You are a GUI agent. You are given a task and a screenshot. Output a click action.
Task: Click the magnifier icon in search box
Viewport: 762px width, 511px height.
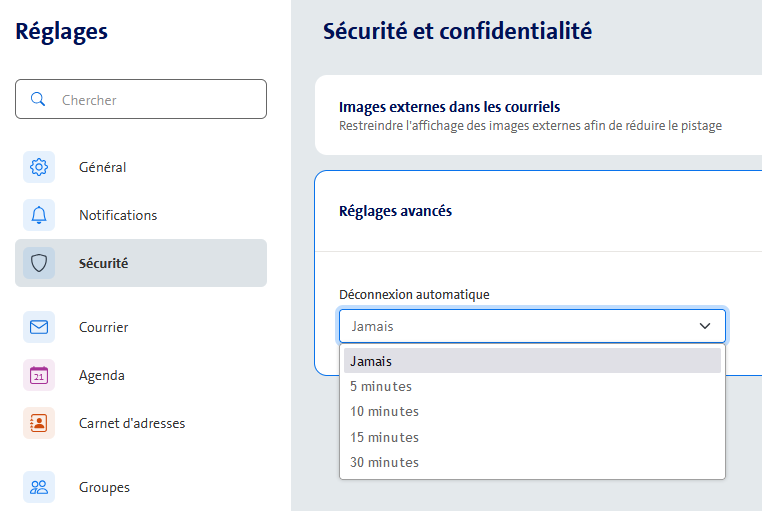pos(39,100)
